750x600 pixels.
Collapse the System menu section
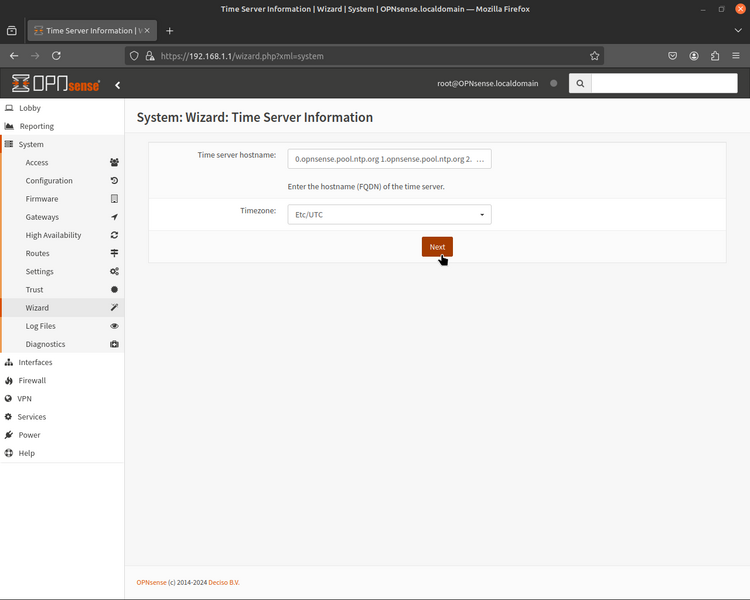coord(62,144)
